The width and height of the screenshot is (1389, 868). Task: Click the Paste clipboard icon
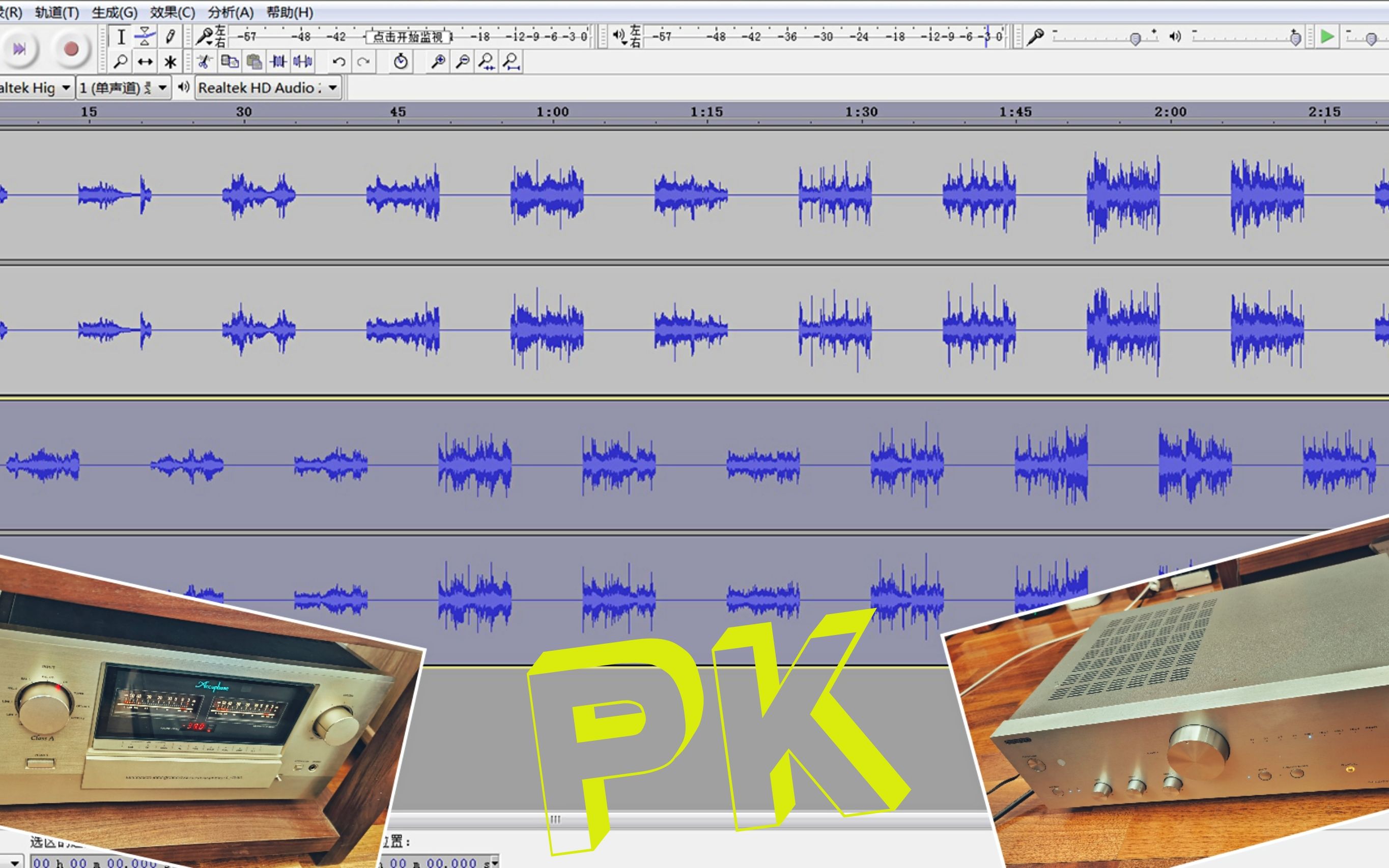(x=254, y=62)
